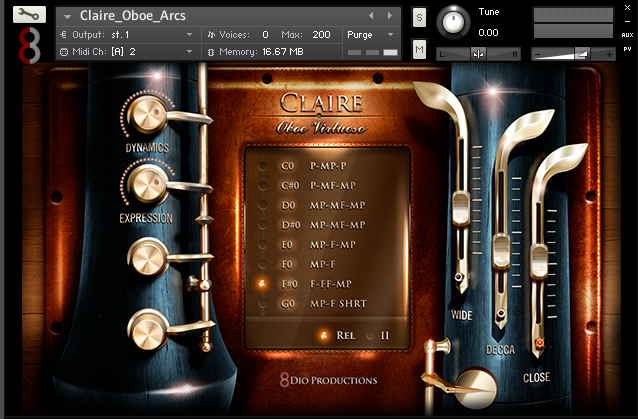Click the red 8Dio logo icon
The image size is (638, 419).
pos(29,45)
